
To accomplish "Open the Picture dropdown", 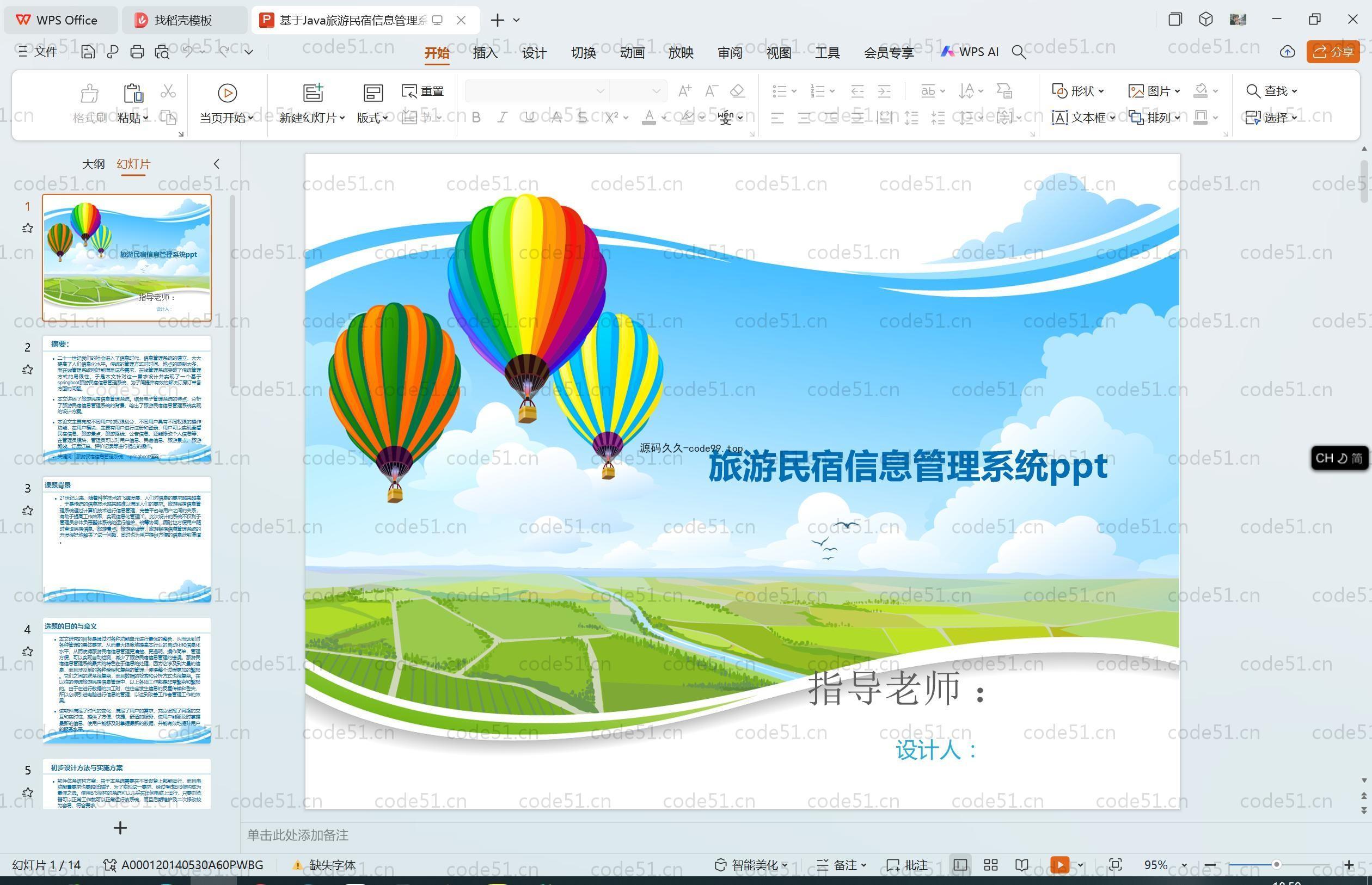I will [1154, 91].
